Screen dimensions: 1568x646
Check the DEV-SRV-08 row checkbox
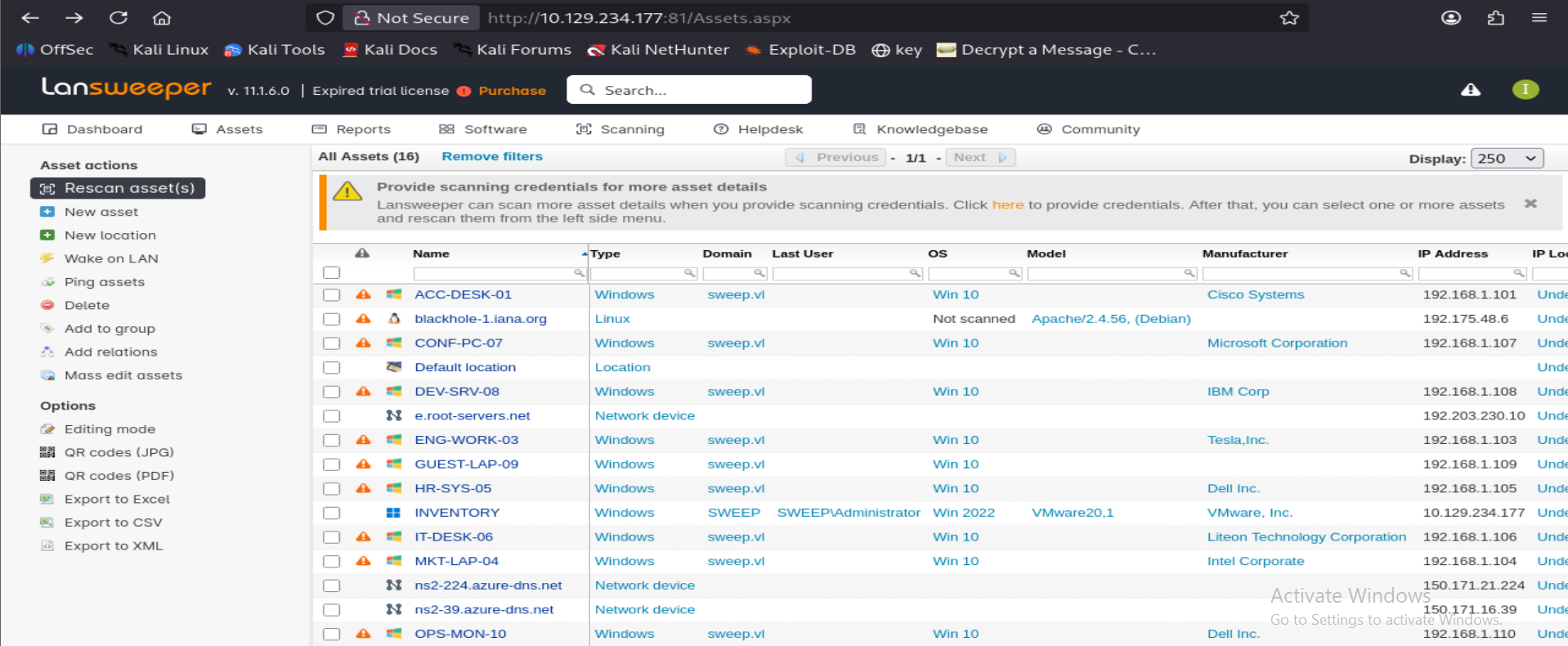[x=331, y=392]
